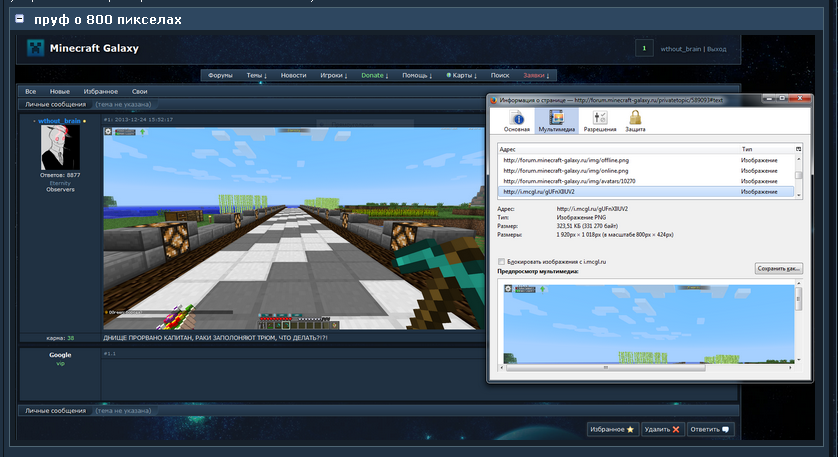Click the column picker icon in the list header
The image size is (838, 457).
click(798, 148)
